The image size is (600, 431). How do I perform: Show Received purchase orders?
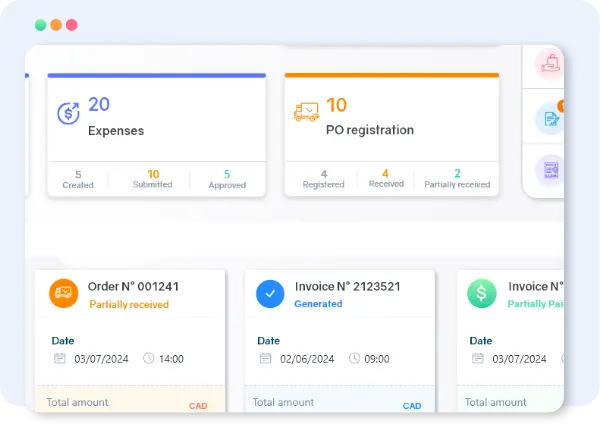386,178
